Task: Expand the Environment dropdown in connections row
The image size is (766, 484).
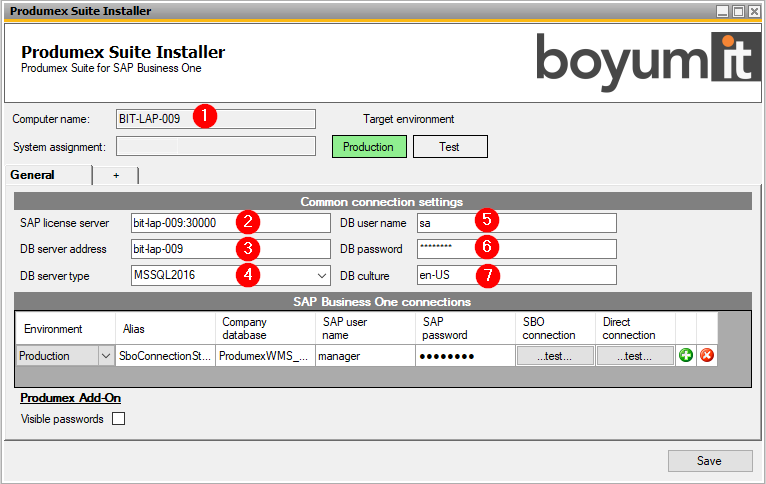Action: tap(106, 356)
